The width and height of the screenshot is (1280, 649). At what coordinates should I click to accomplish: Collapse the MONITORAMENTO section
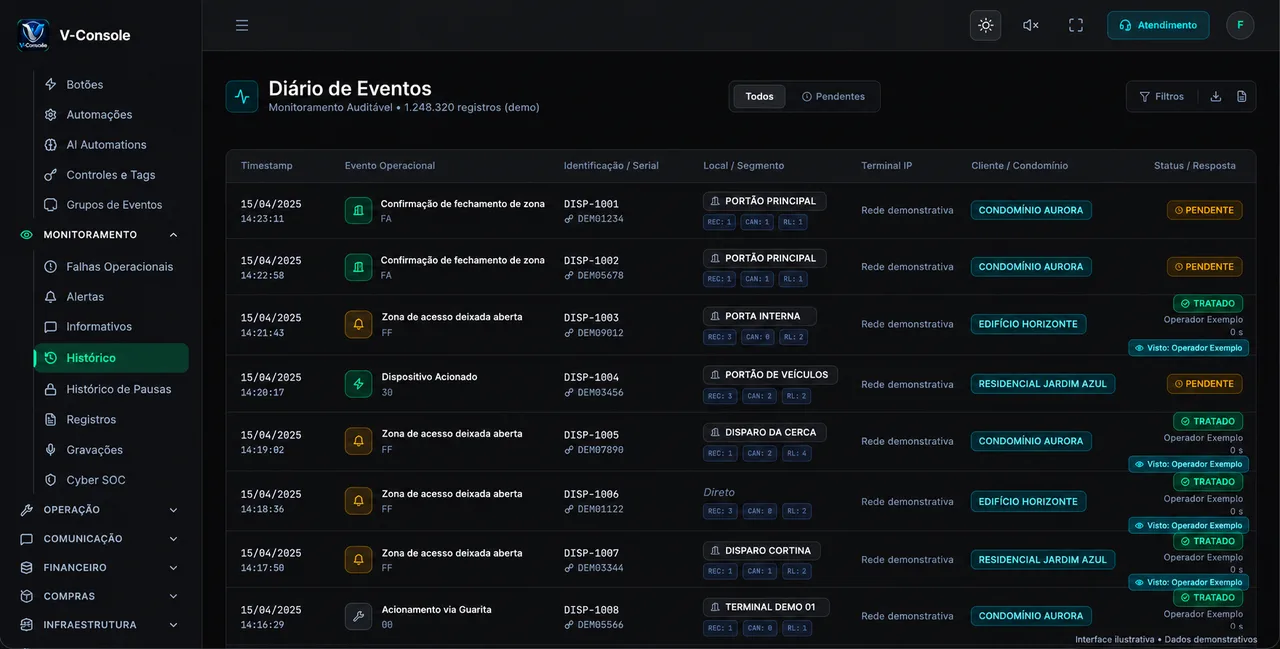[99, 235]
